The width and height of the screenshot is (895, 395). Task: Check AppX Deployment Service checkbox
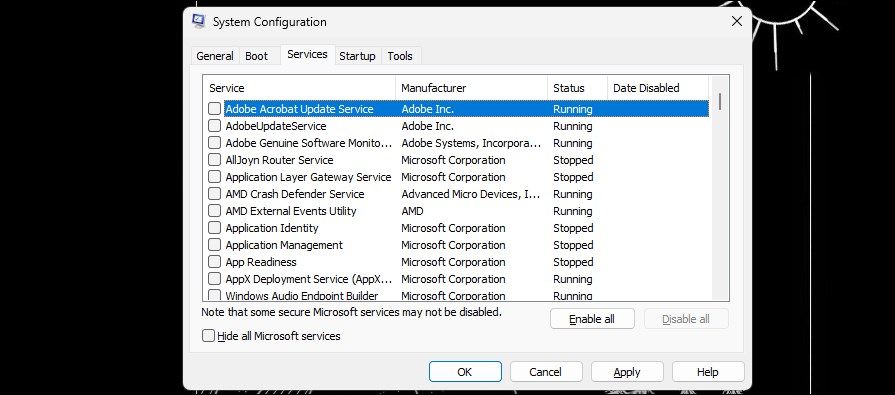(215, 279)
